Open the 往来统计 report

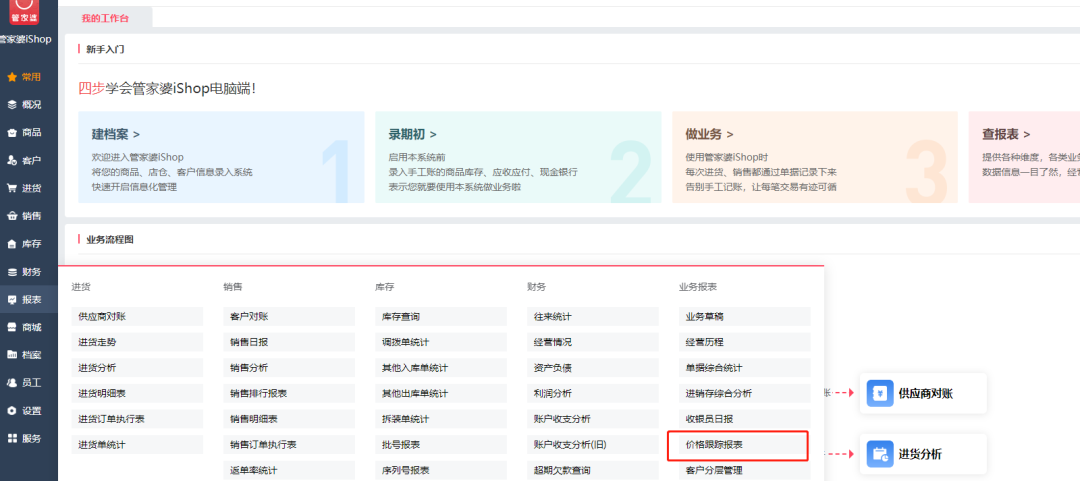coord(592,316)
